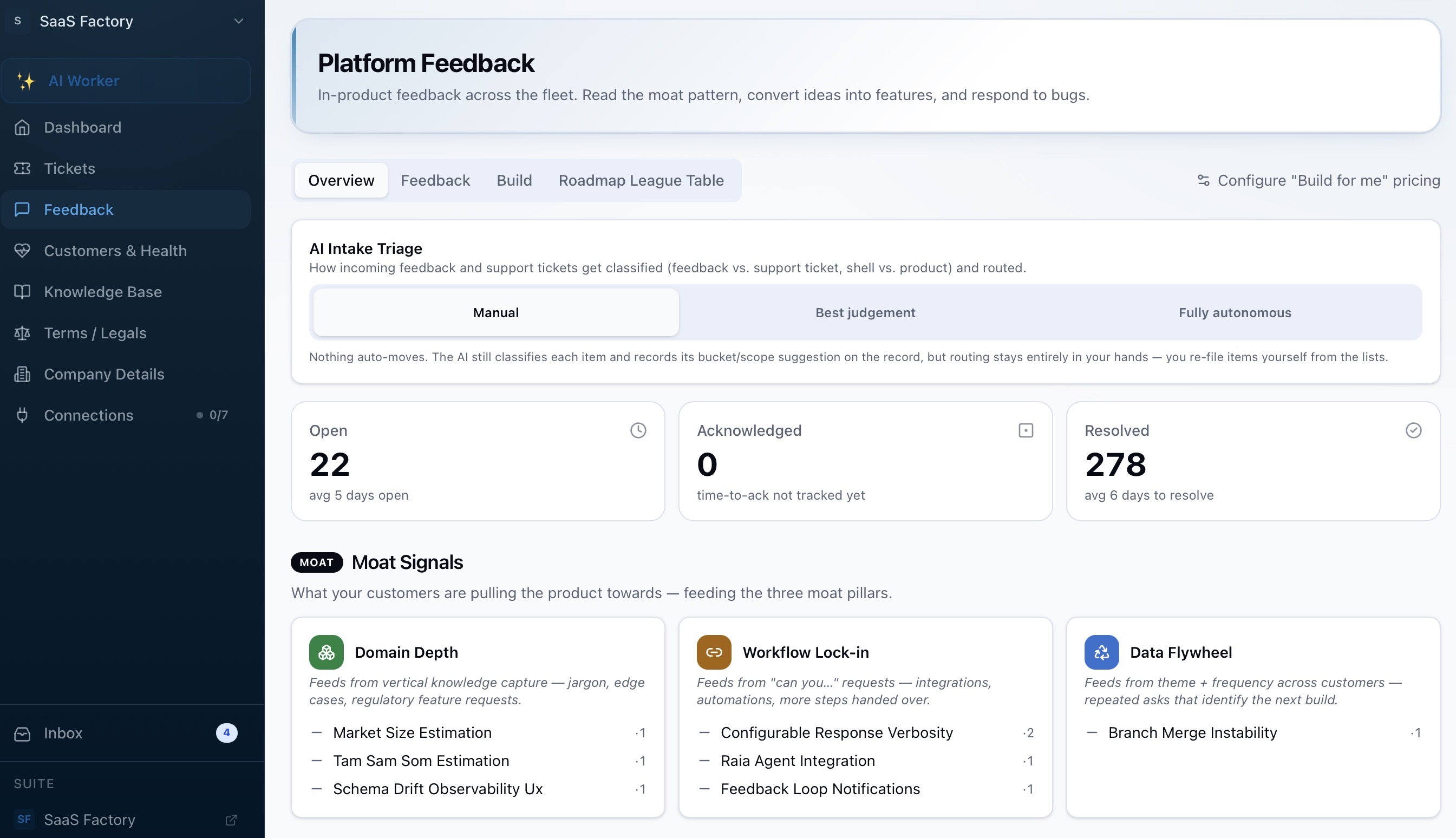
Task: Select Fully autonomous triage mode
Action: [x=1235, y=312]
